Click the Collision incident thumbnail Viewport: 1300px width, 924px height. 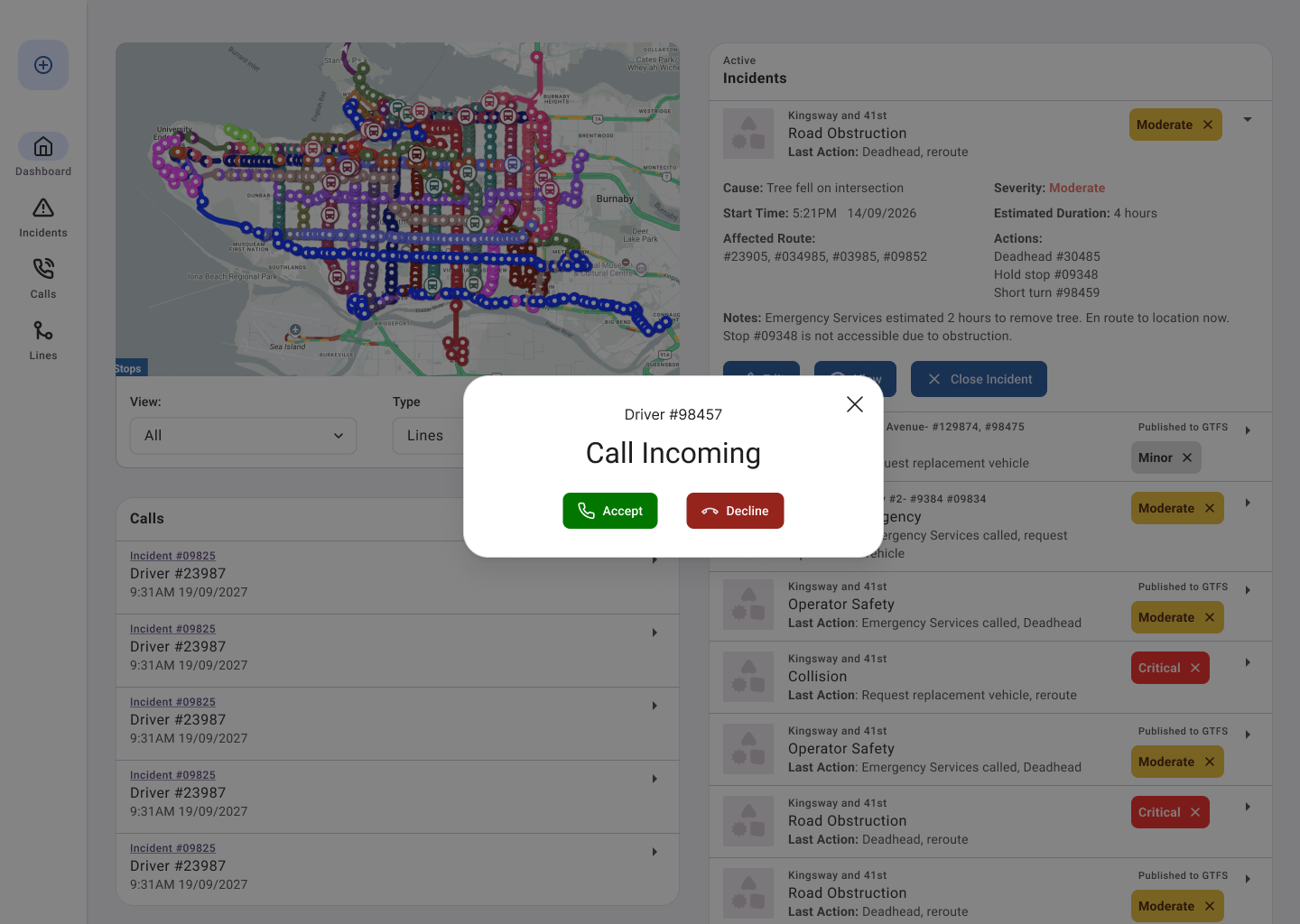pyautogui.click(x=748, y=677)
